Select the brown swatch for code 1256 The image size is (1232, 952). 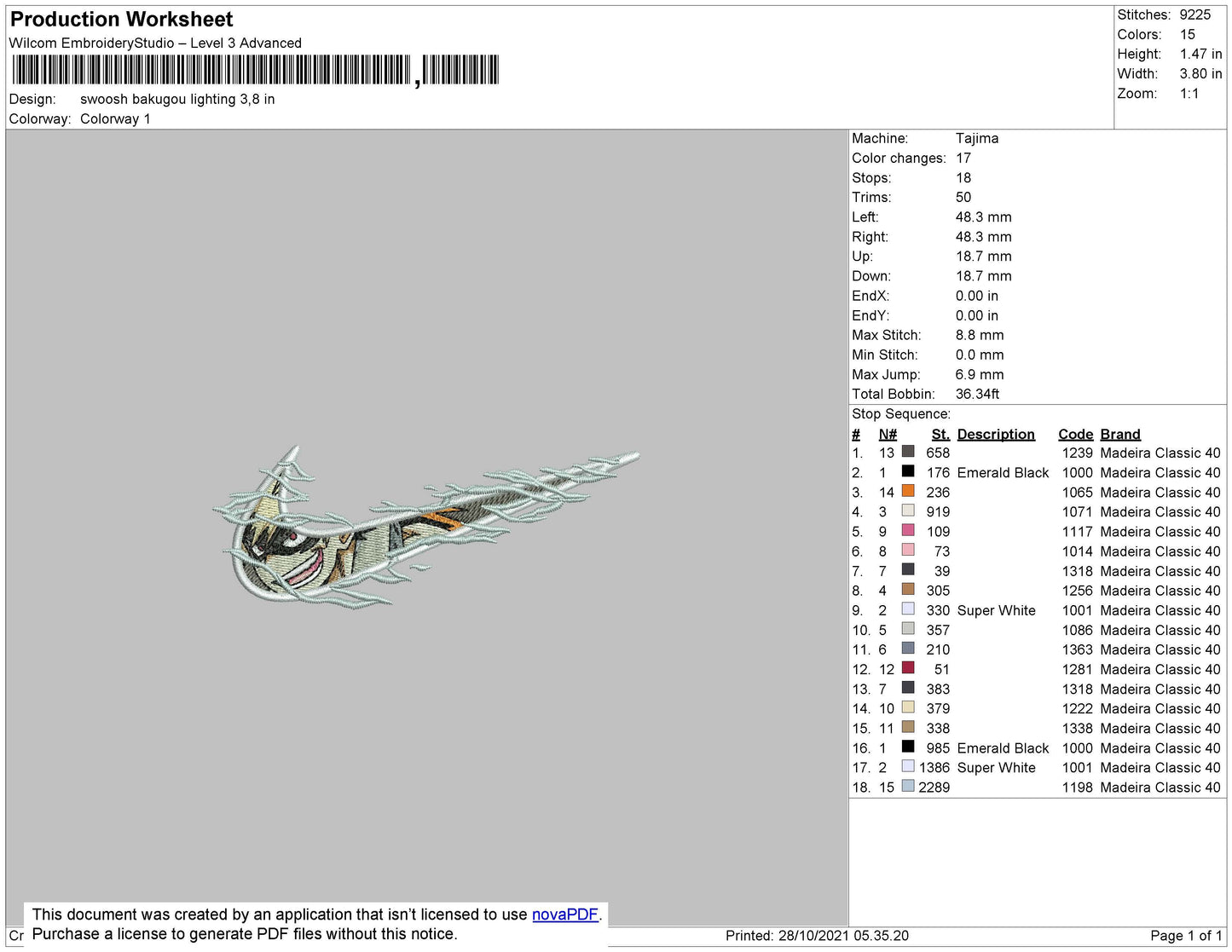click(908, 589)
